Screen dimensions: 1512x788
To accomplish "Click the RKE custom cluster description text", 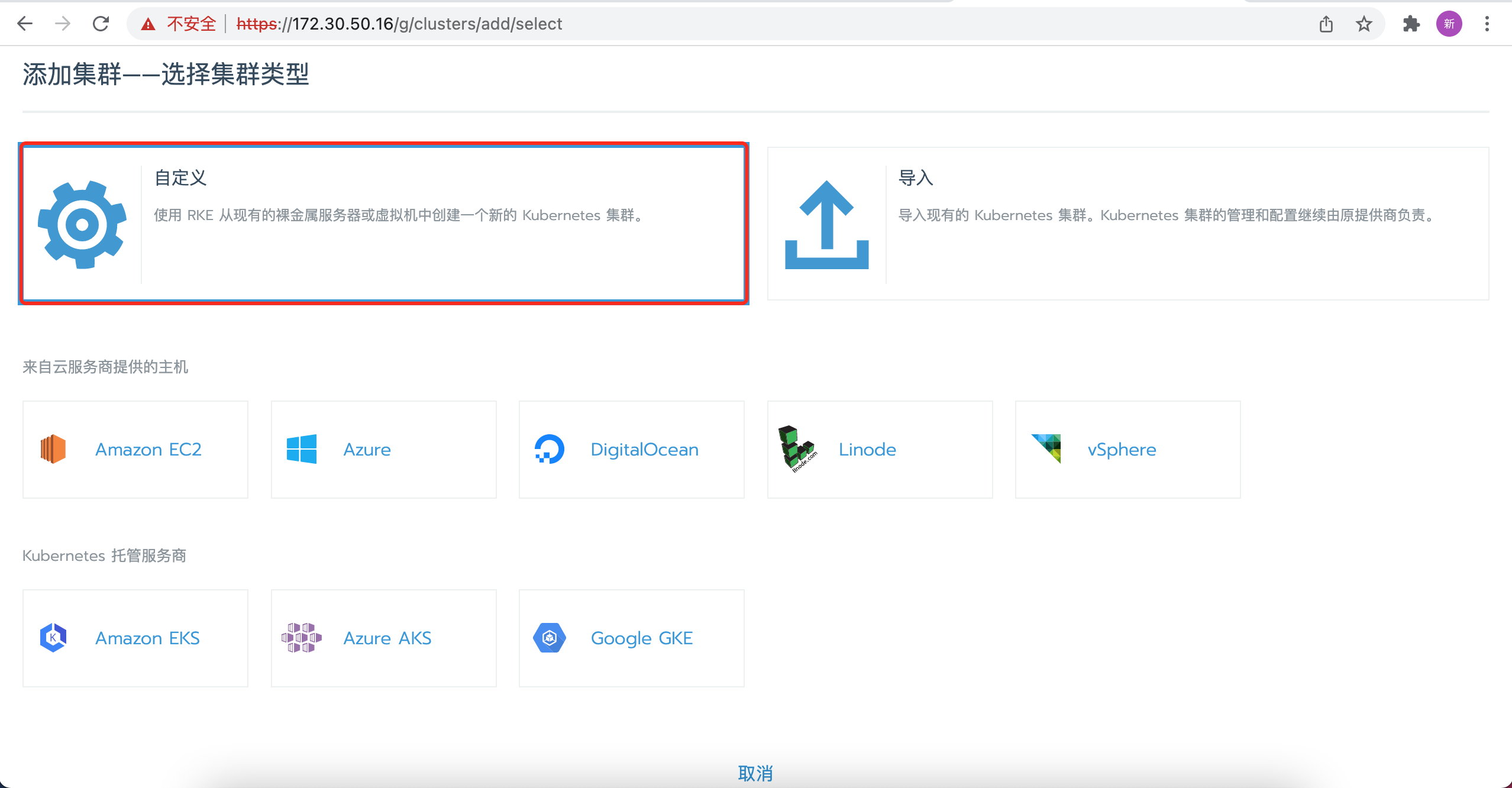I will [x=399, y=215].
